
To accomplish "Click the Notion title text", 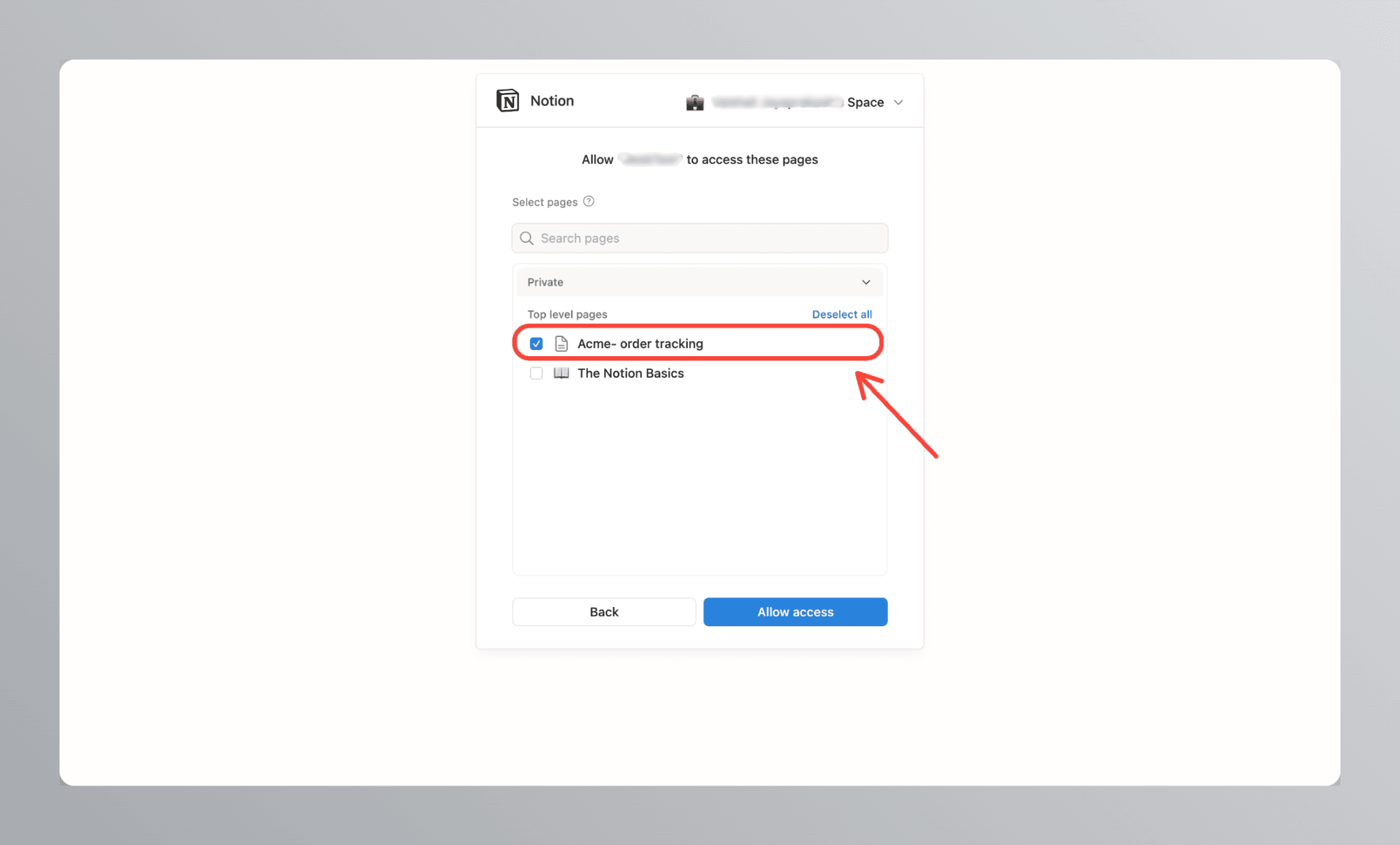I will click(552, 100).
